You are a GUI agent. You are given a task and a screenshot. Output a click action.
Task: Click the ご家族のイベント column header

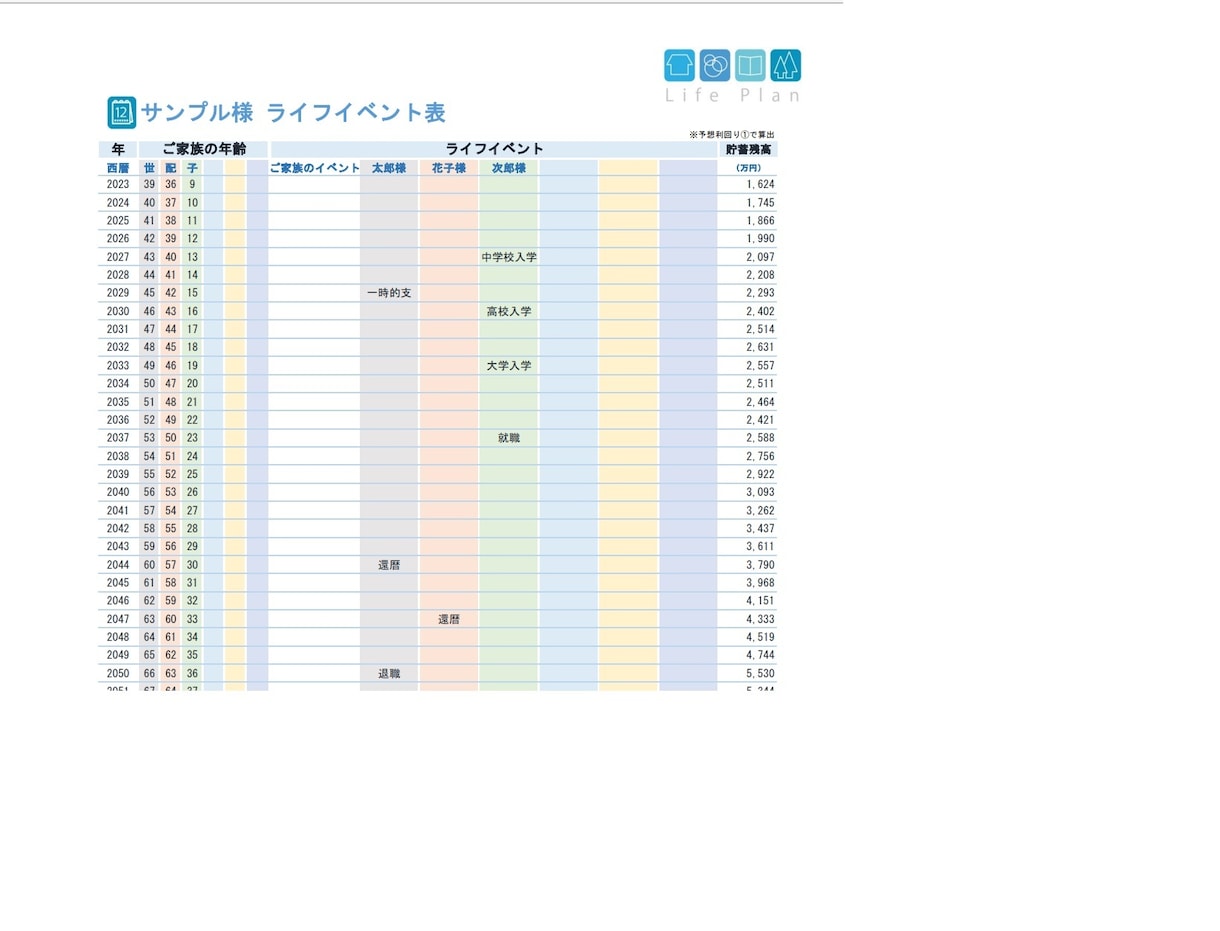click(x=315, y=168)
